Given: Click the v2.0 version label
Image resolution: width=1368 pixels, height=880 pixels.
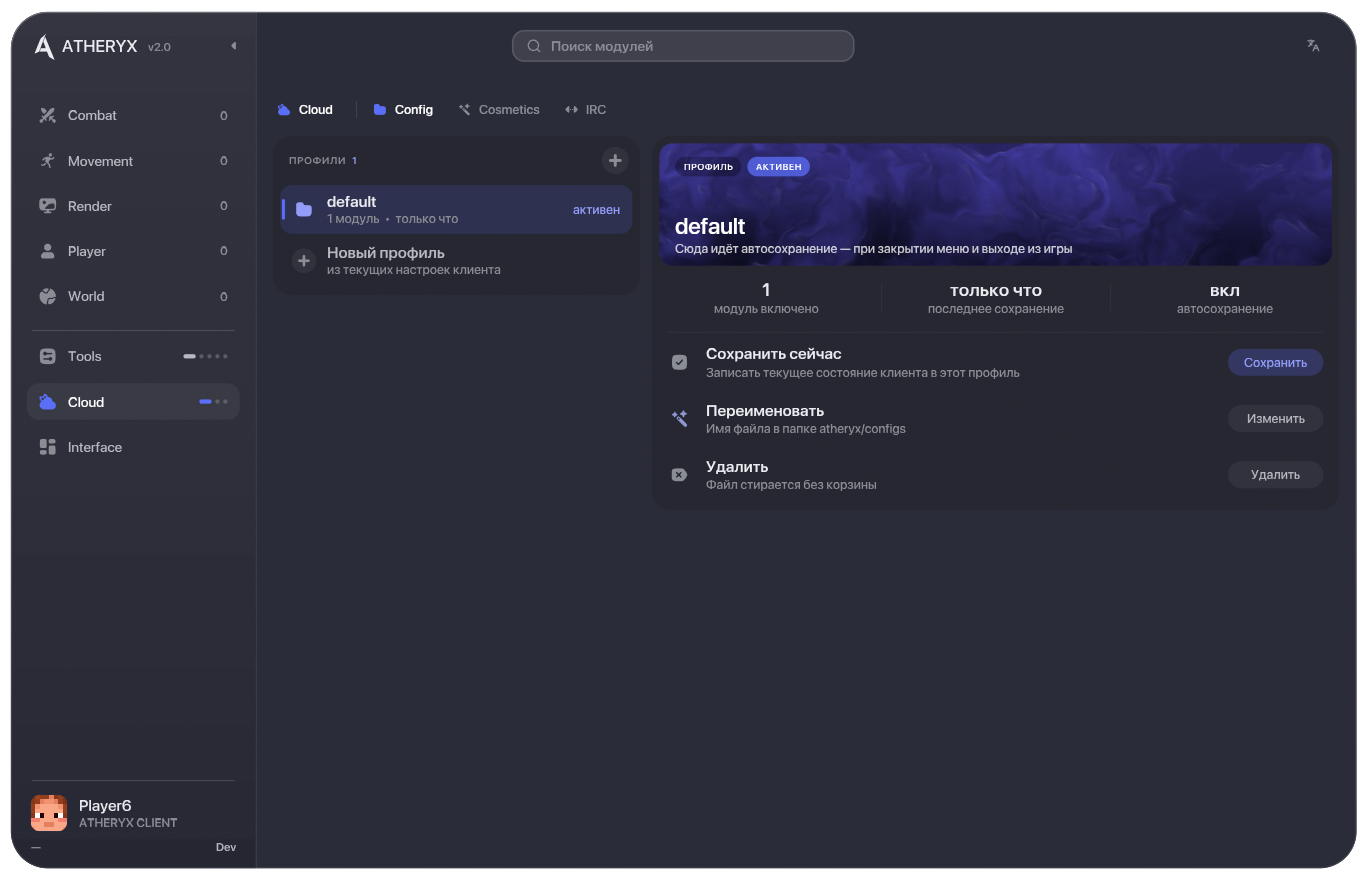Looking at the screenshot, I should (x=159, y=47).
